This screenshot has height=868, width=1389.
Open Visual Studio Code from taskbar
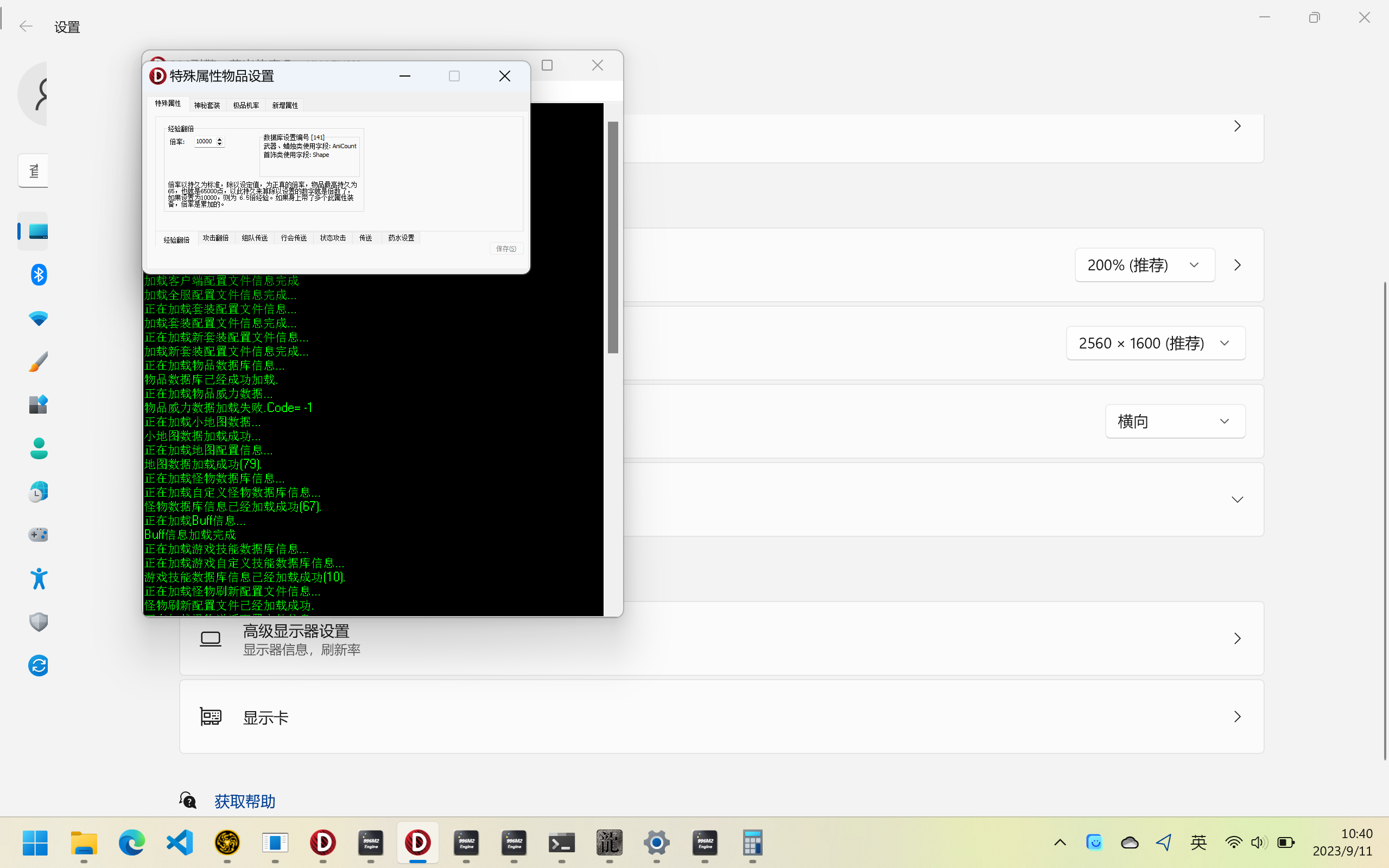pos(180,842)
